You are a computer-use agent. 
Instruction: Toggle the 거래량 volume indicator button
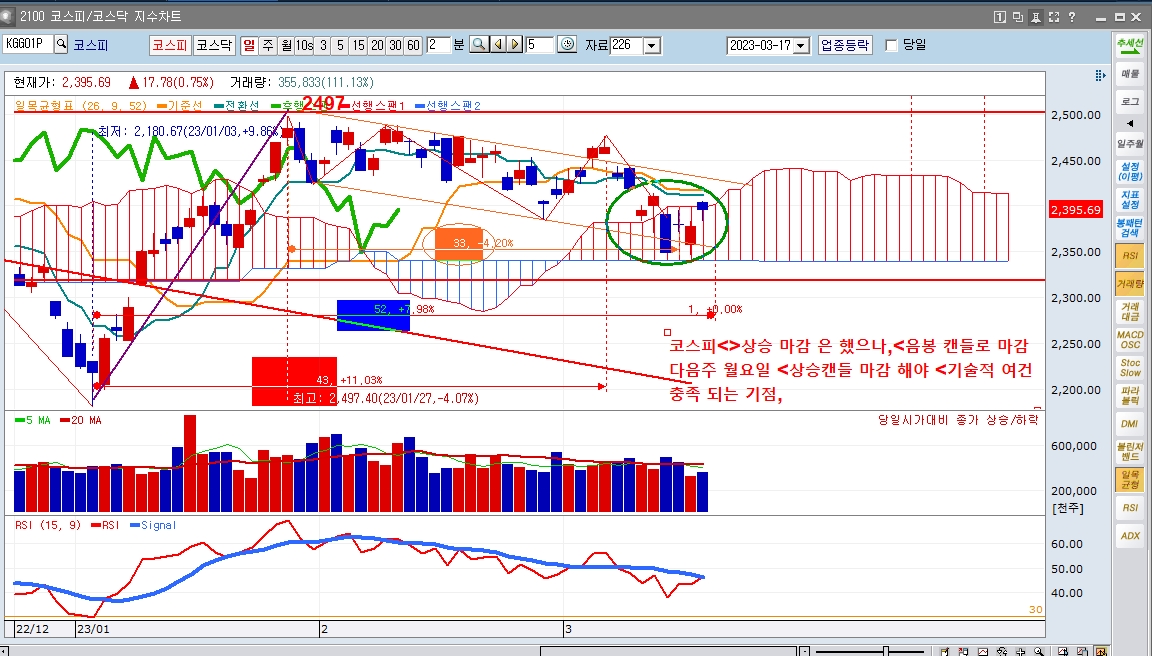[x=1130, y=284]
